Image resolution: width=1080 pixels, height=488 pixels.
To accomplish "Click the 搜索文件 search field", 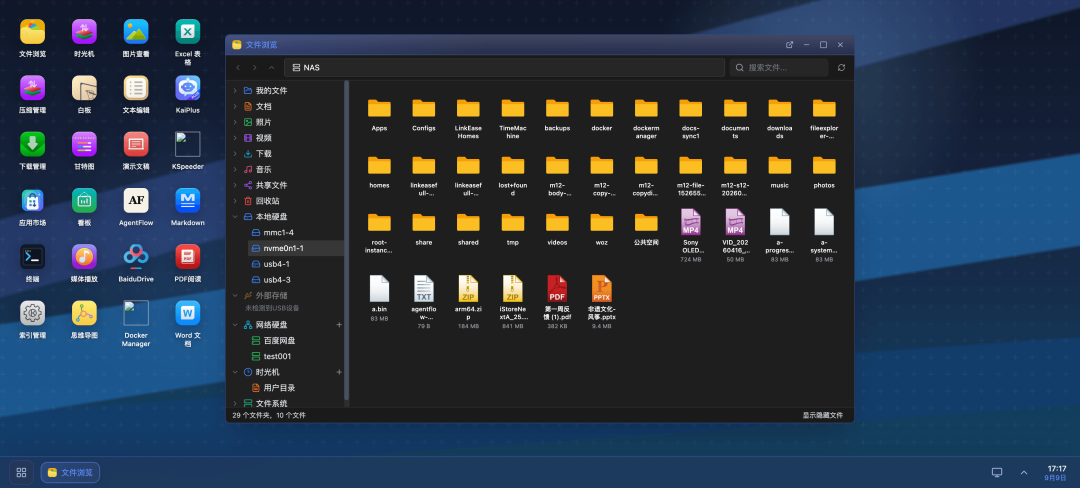I will (778, 67).
